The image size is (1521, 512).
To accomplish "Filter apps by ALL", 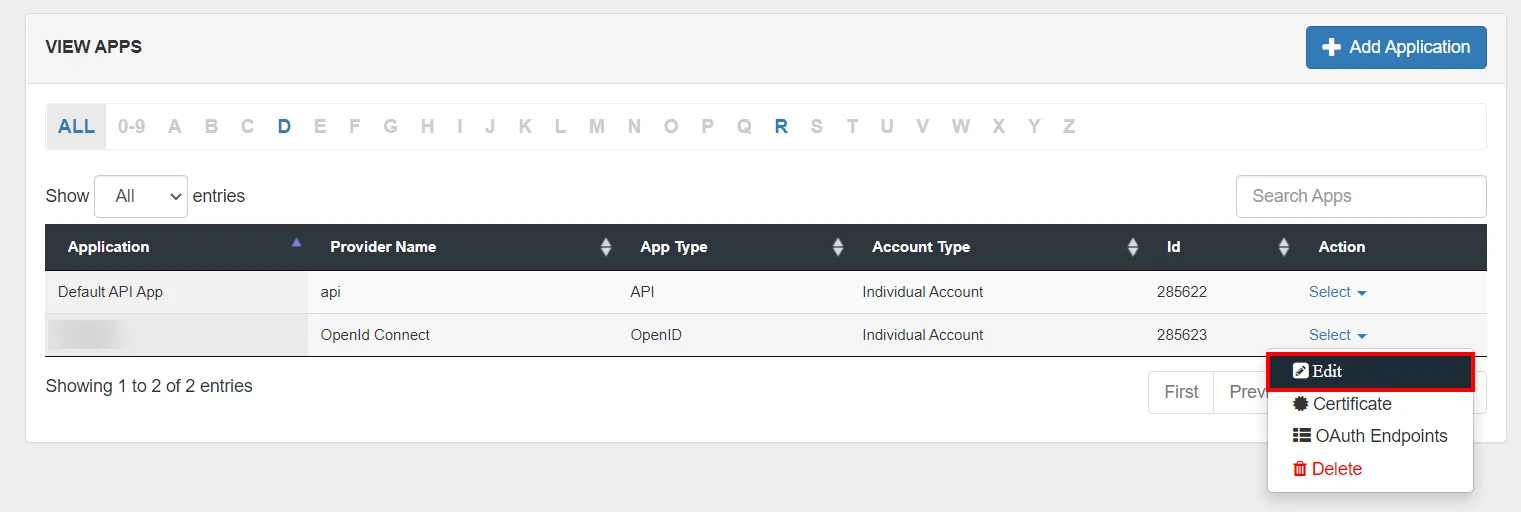I will point(76,126).
